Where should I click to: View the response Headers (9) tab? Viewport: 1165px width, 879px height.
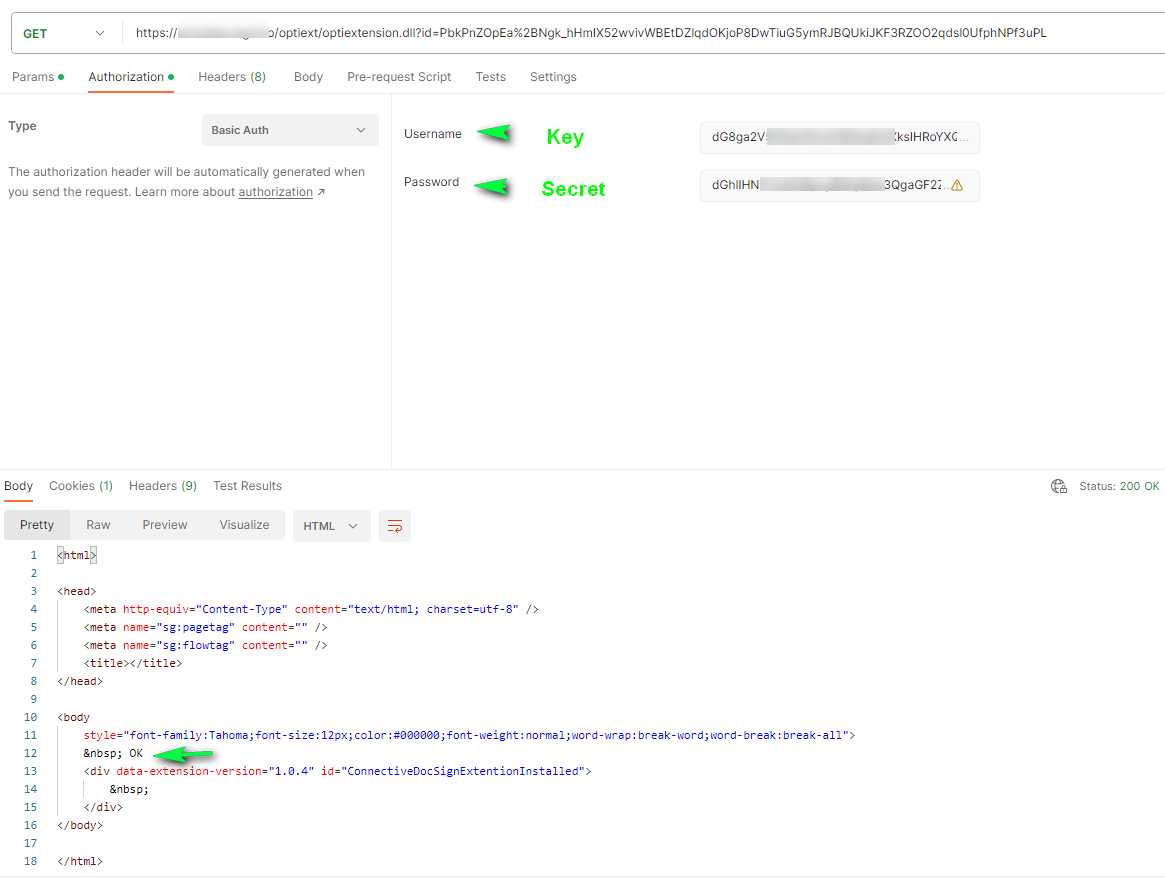point(163,486)
